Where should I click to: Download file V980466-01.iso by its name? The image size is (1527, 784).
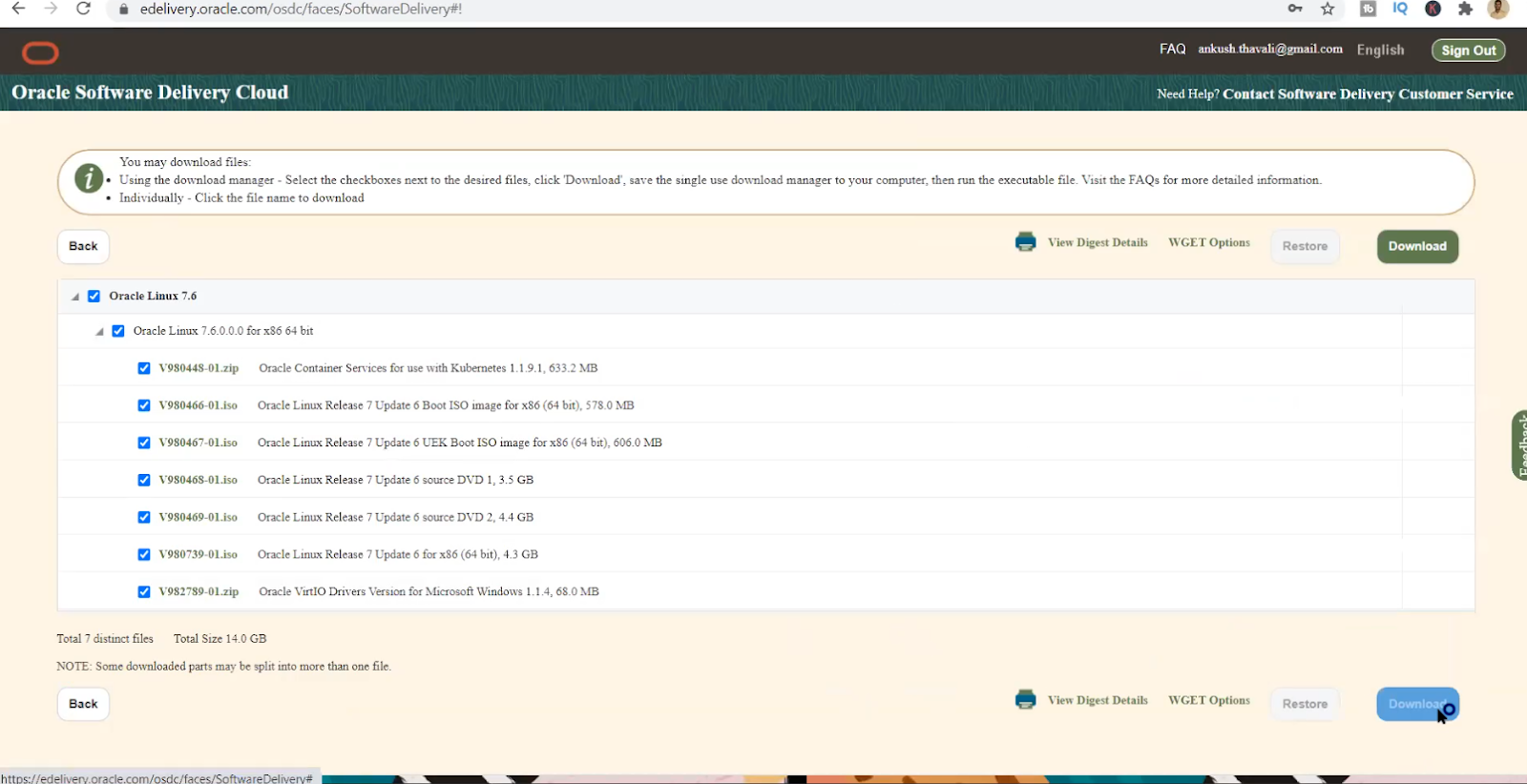[x=198, y=405]
